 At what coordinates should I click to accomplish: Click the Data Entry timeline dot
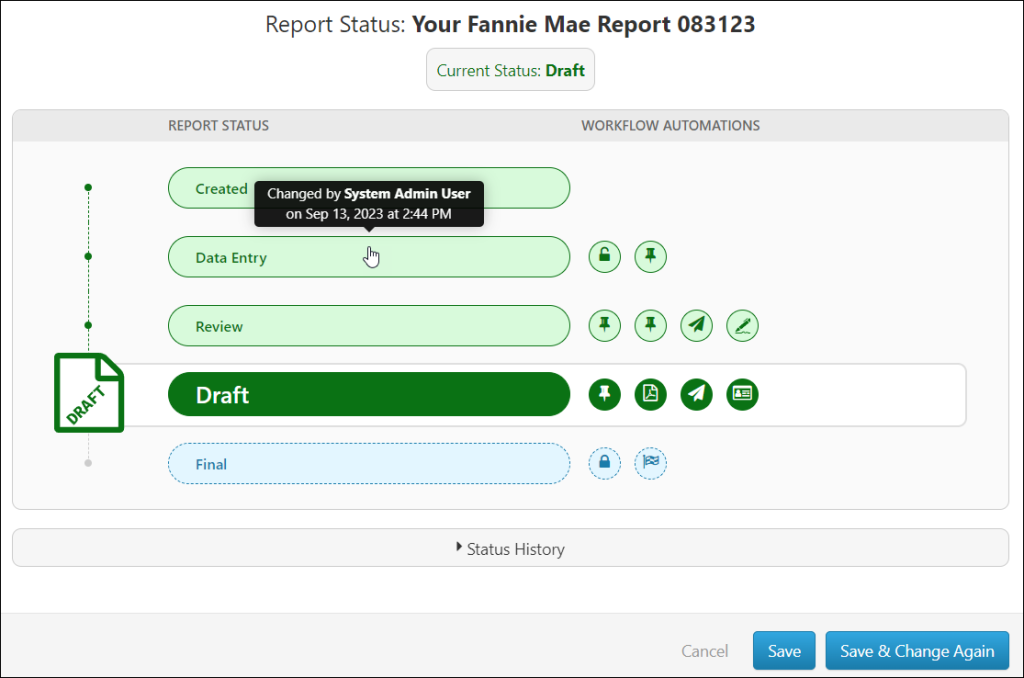[x=88, y=256]
